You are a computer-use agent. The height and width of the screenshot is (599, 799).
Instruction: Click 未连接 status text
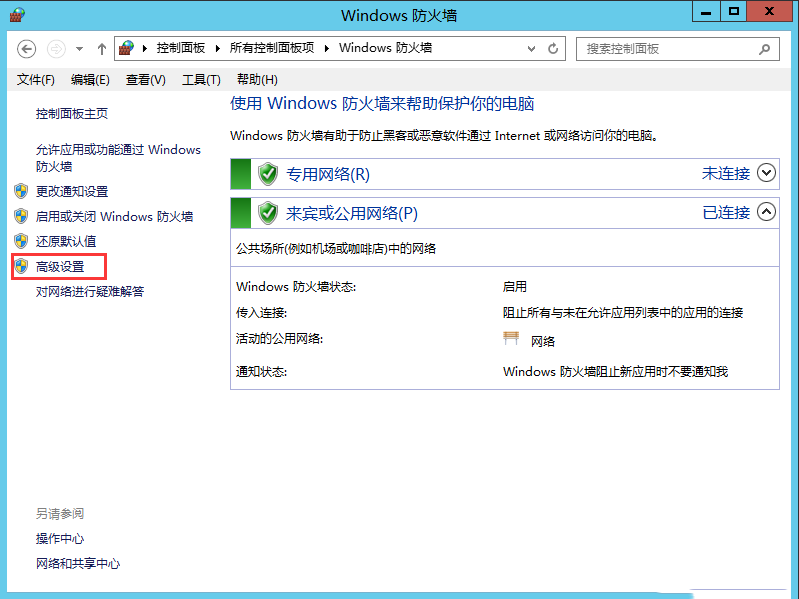pos(726,174)
